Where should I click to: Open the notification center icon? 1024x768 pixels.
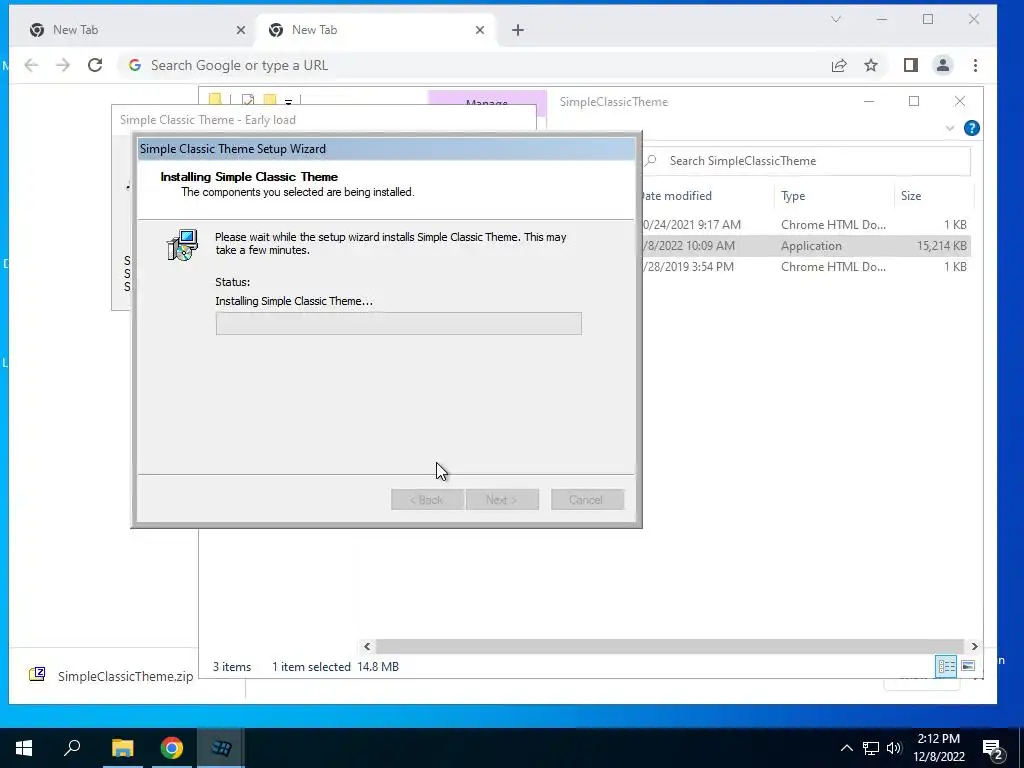point(993,749)
